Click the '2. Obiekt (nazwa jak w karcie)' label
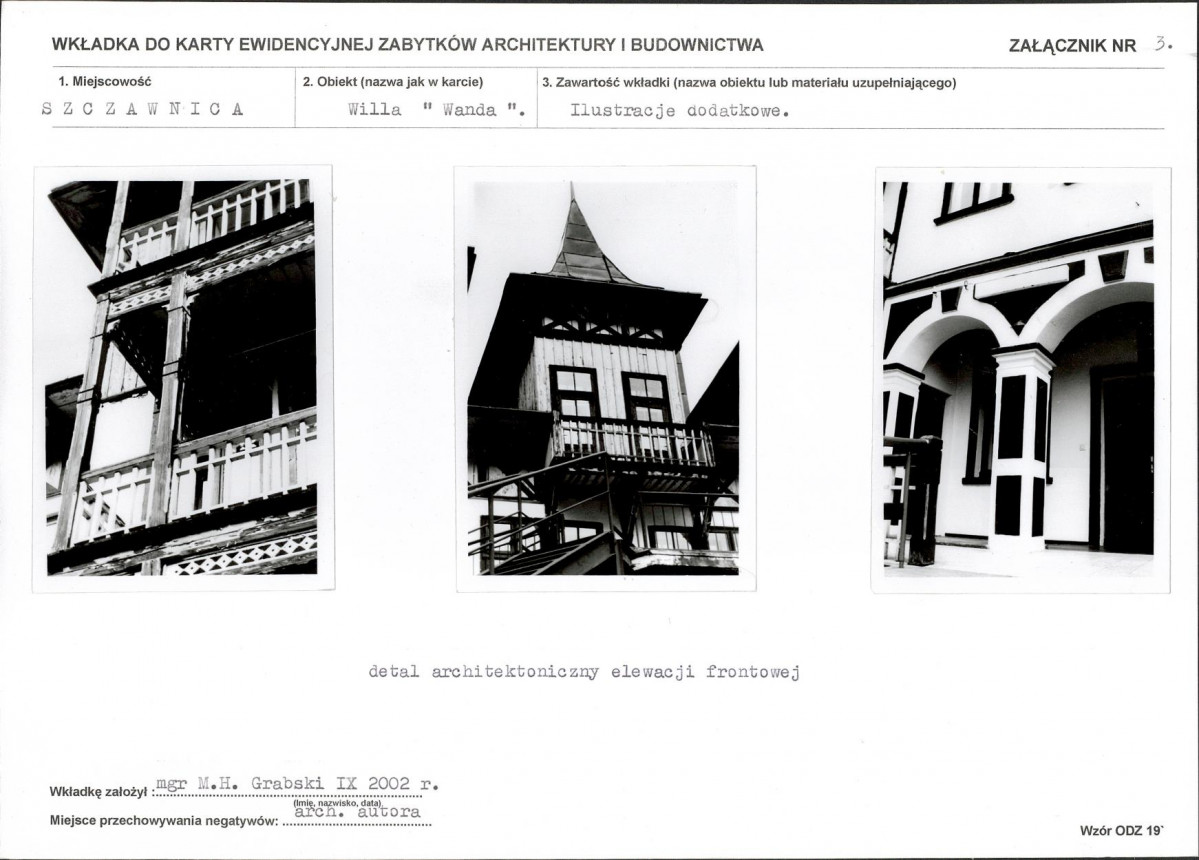1199x860 pixels. (392, 82)
